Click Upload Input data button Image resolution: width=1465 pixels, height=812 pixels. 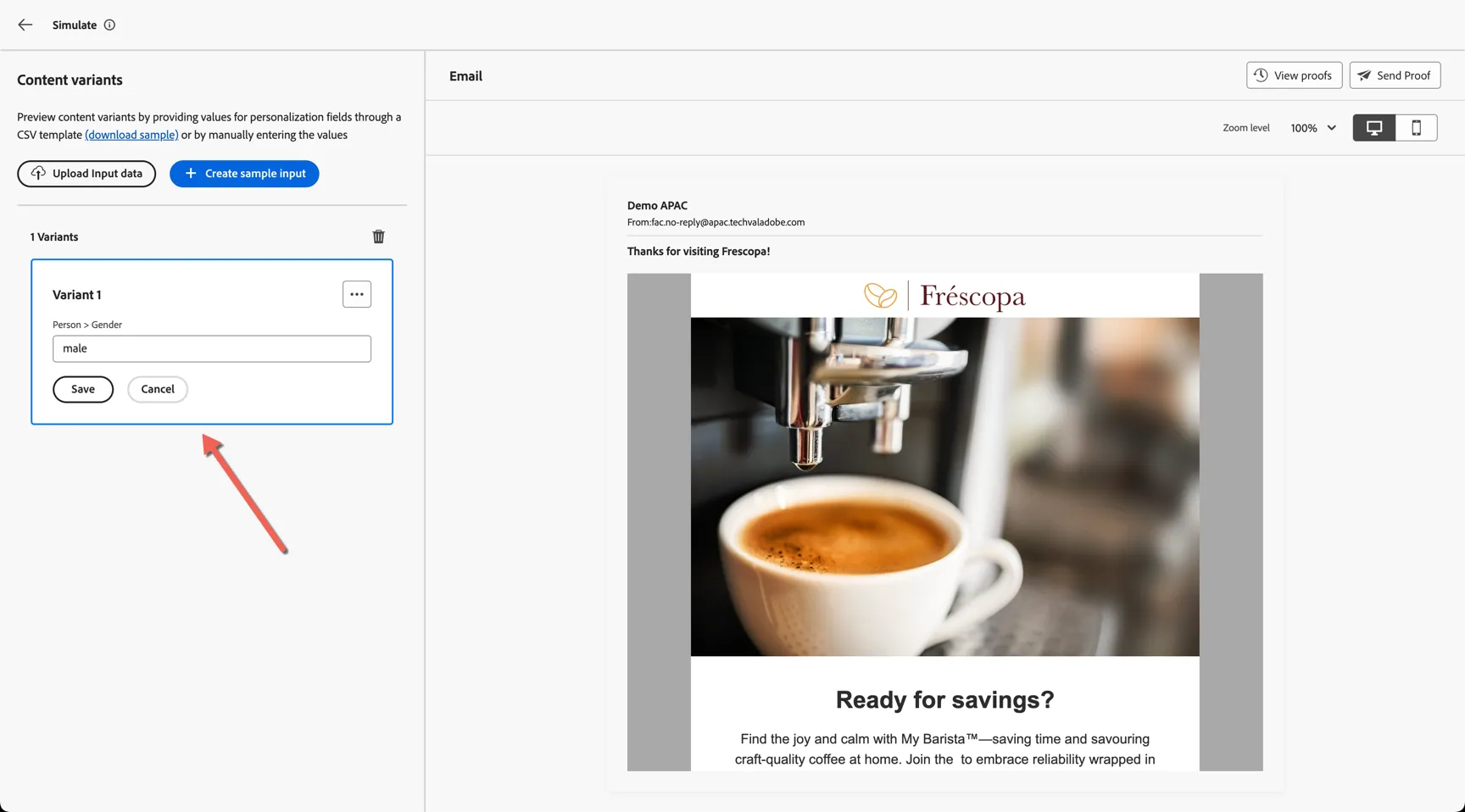(86, 174)
